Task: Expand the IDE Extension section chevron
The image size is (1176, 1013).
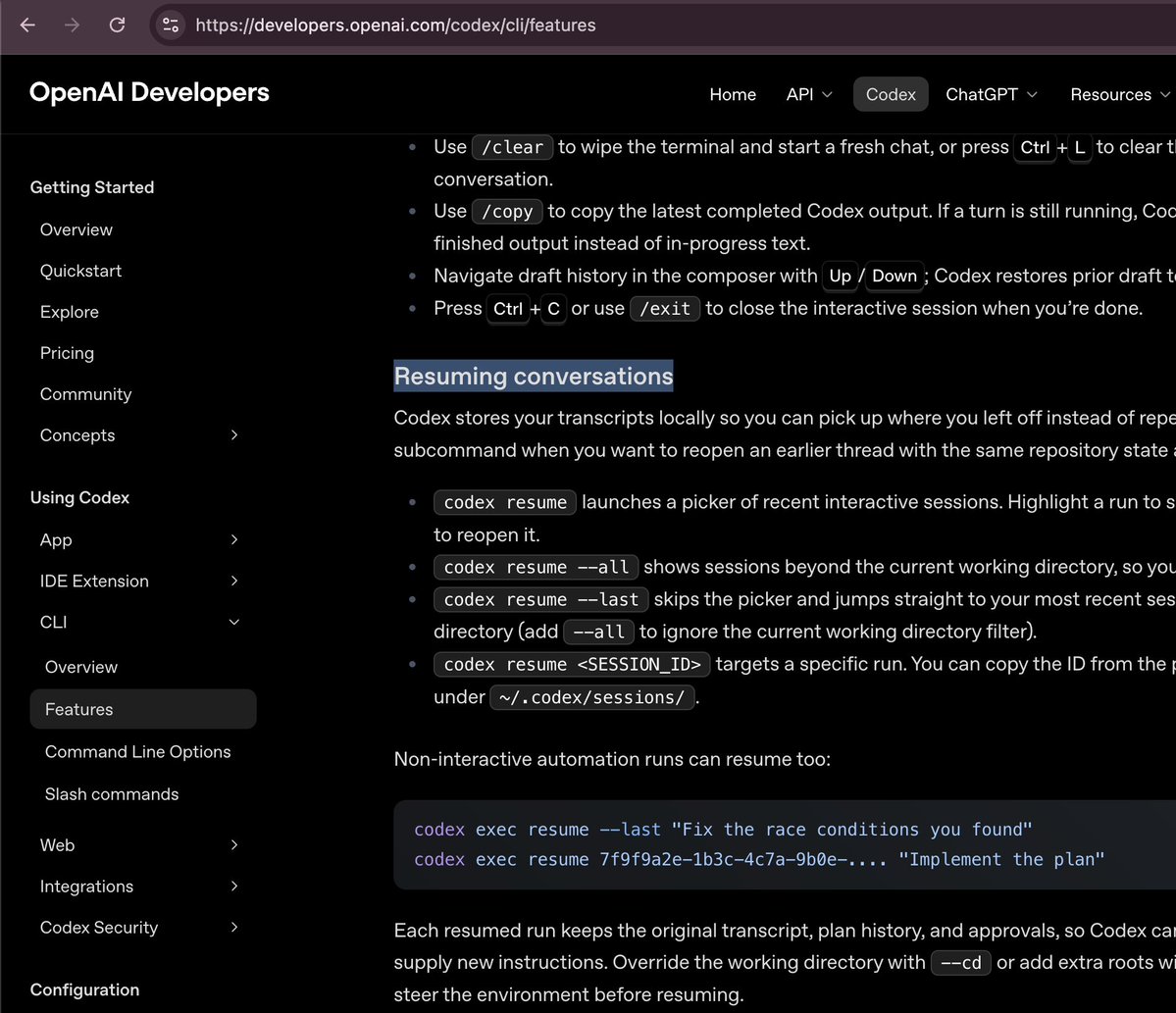Action: (234, 582)
